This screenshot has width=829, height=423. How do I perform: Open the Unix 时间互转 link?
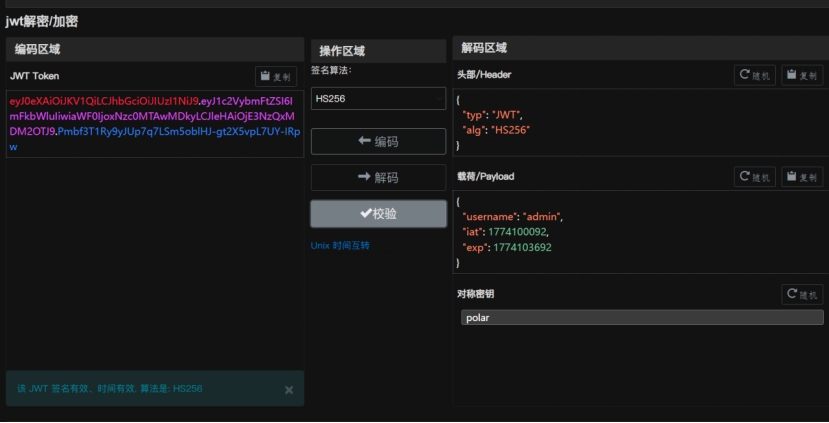[x=340, y=245]
